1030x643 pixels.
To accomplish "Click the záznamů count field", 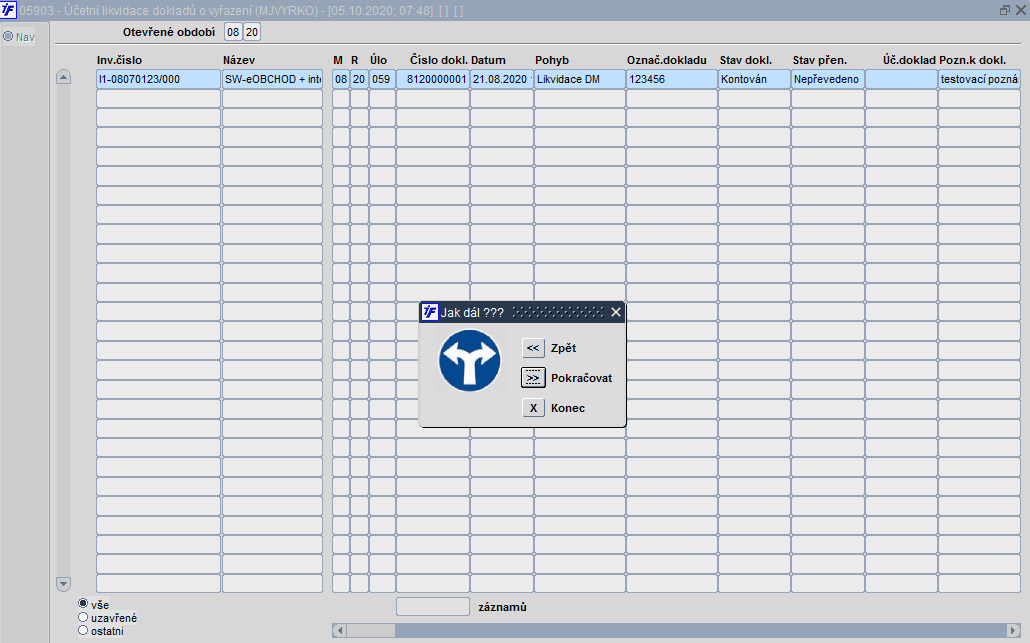I will [433, 607].
